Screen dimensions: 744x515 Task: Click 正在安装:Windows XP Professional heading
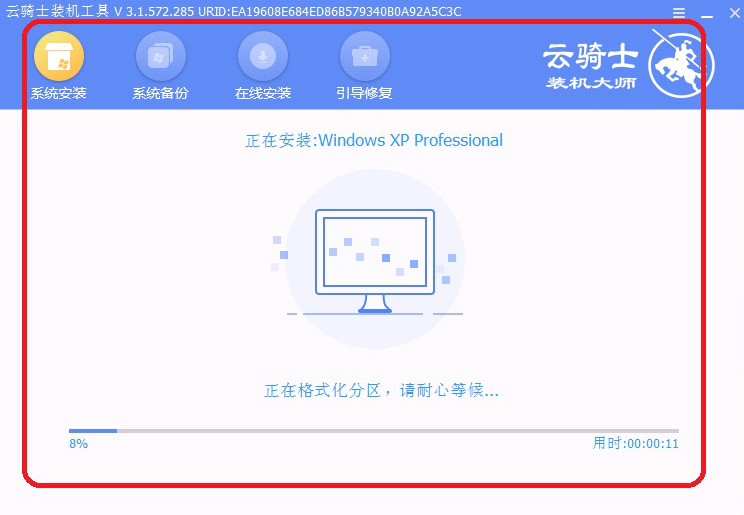(x=374, y=140)
